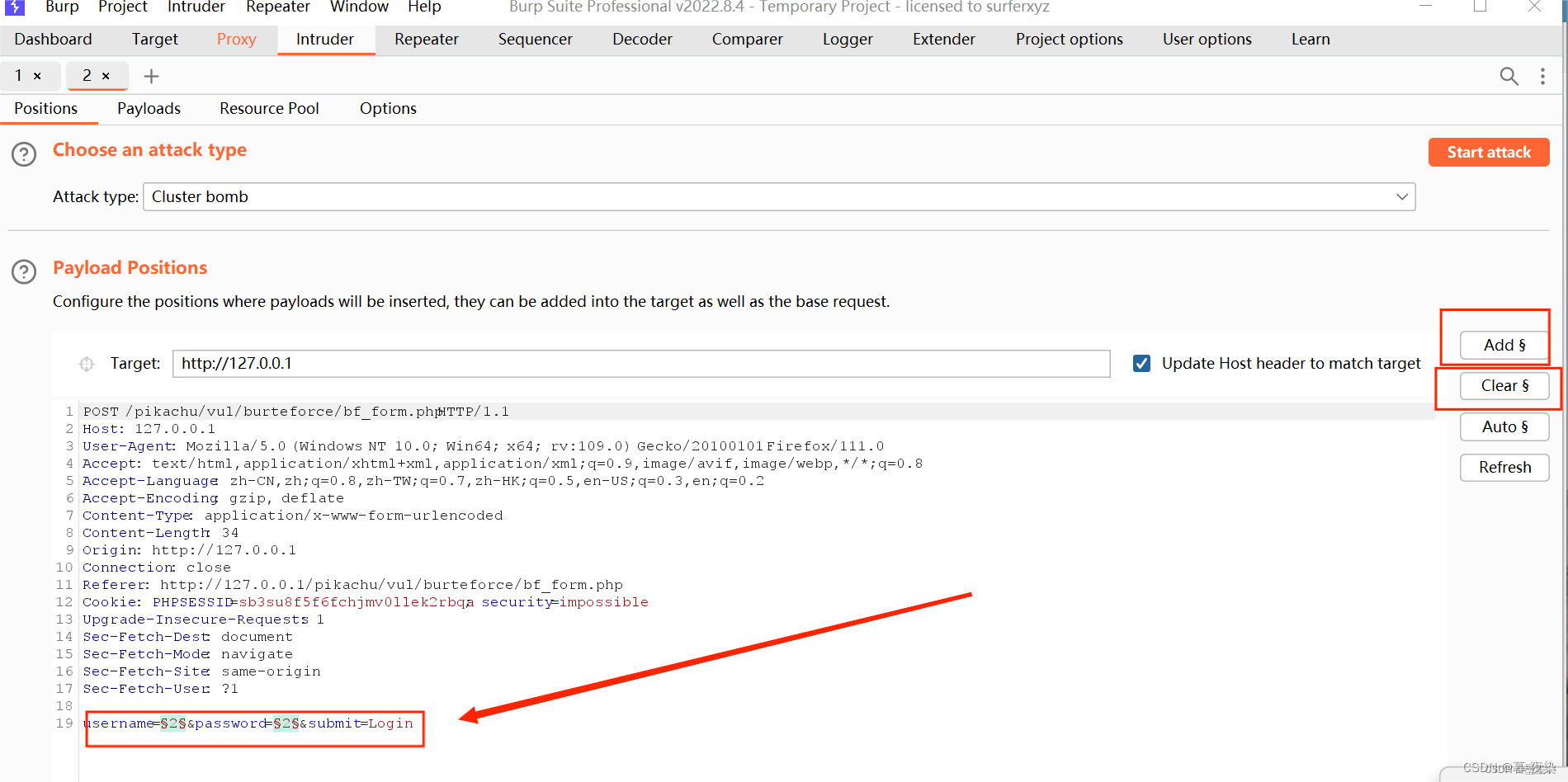The height and width of the screenshot is (782, 1568).
Task: Select Intruder attack tab 2
Action: pos(87,76)
